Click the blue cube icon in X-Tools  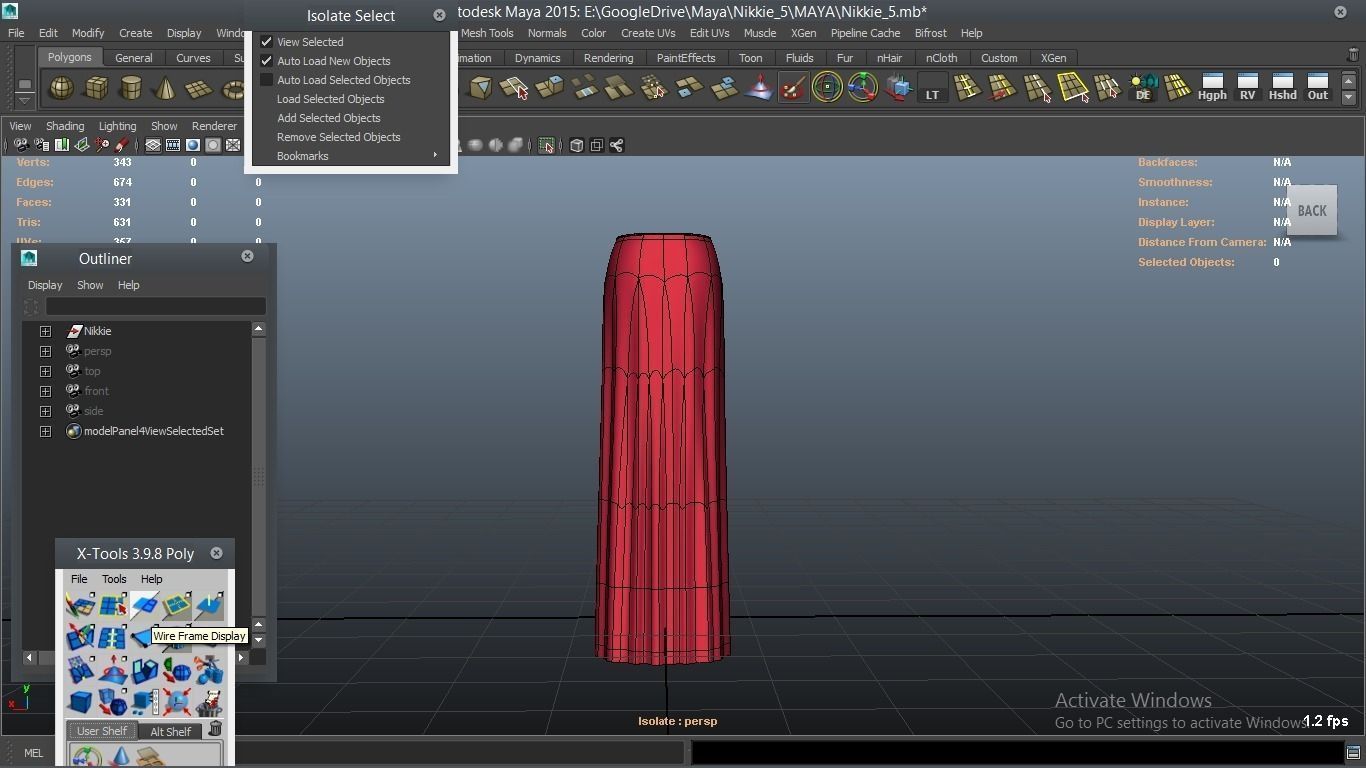pyautogui.click(x=80, y=701)
